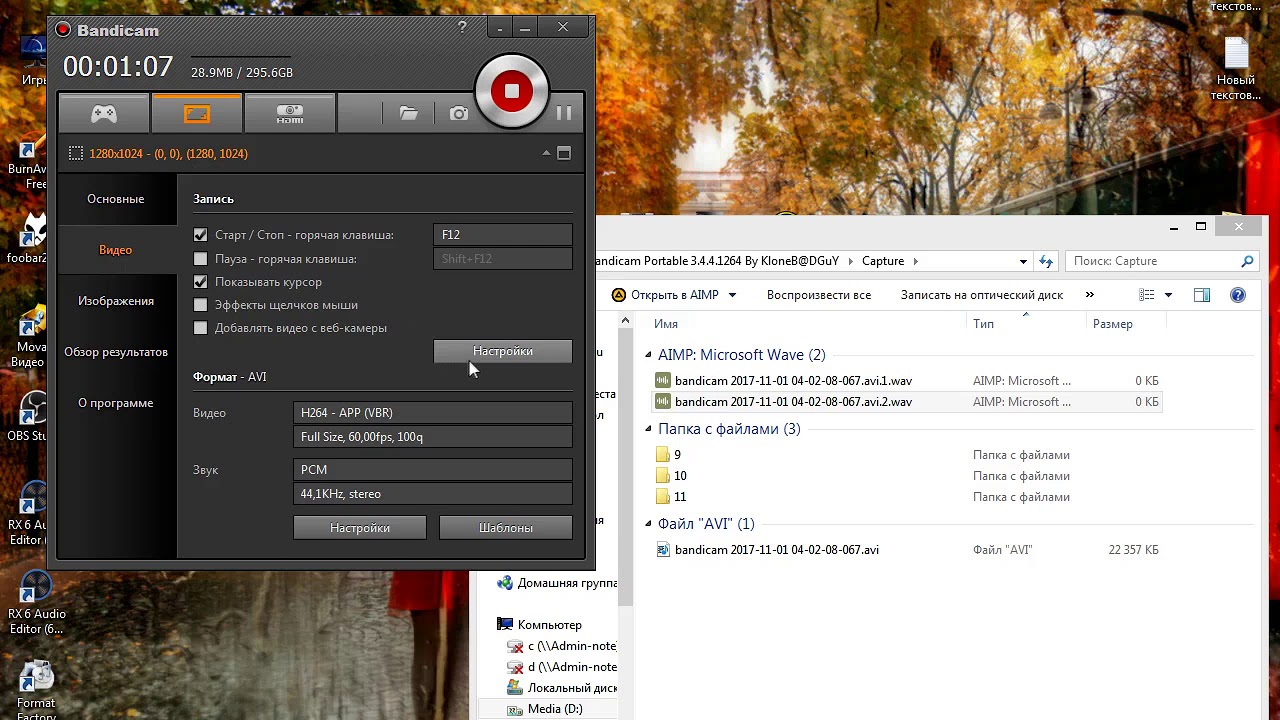Sort by Тип column header

pyautogui.click(x=984, y=324)
